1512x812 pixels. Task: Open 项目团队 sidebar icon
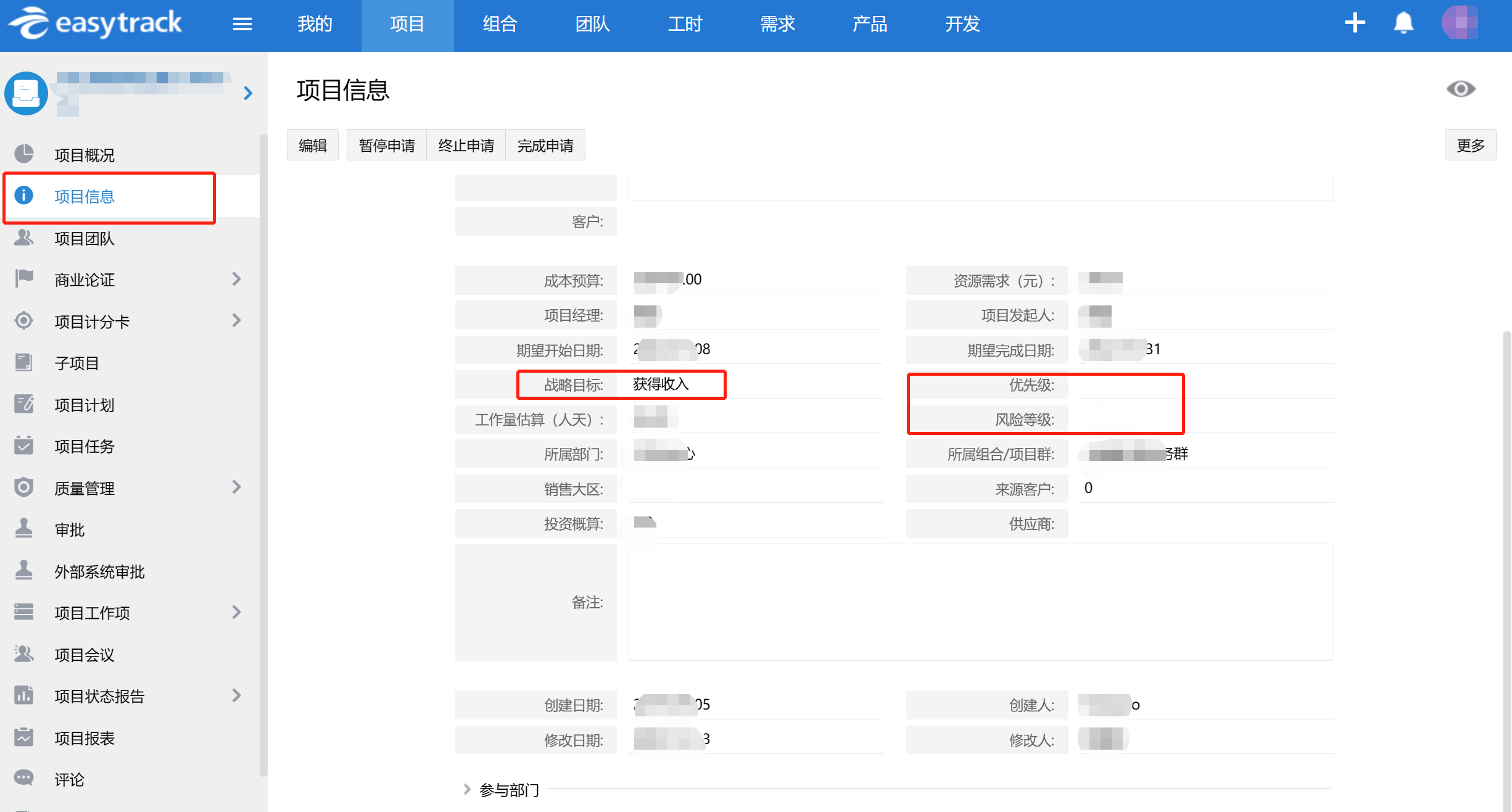24,238
